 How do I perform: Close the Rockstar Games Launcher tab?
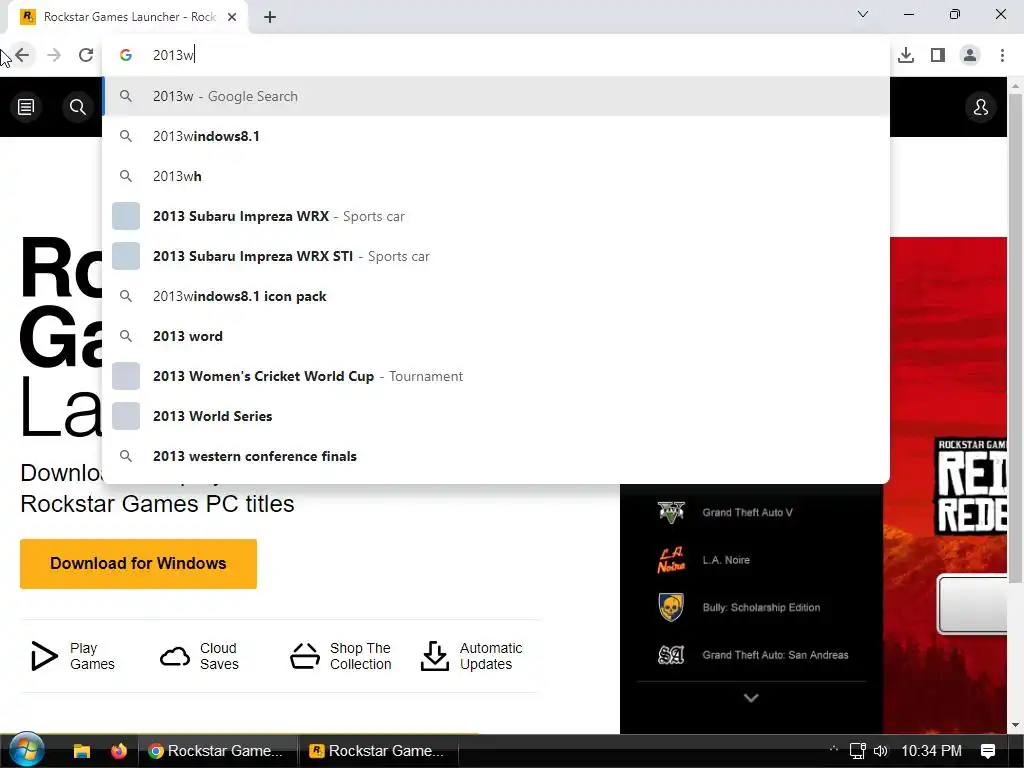[232, 17]
